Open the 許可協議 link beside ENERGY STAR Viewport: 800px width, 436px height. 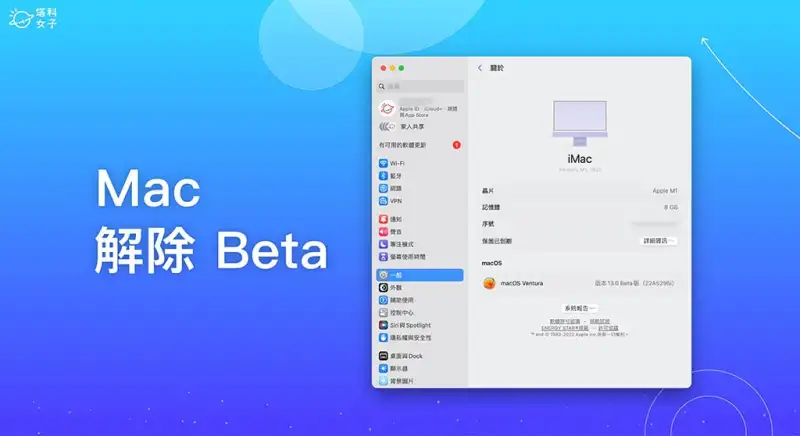coord(608,328)
